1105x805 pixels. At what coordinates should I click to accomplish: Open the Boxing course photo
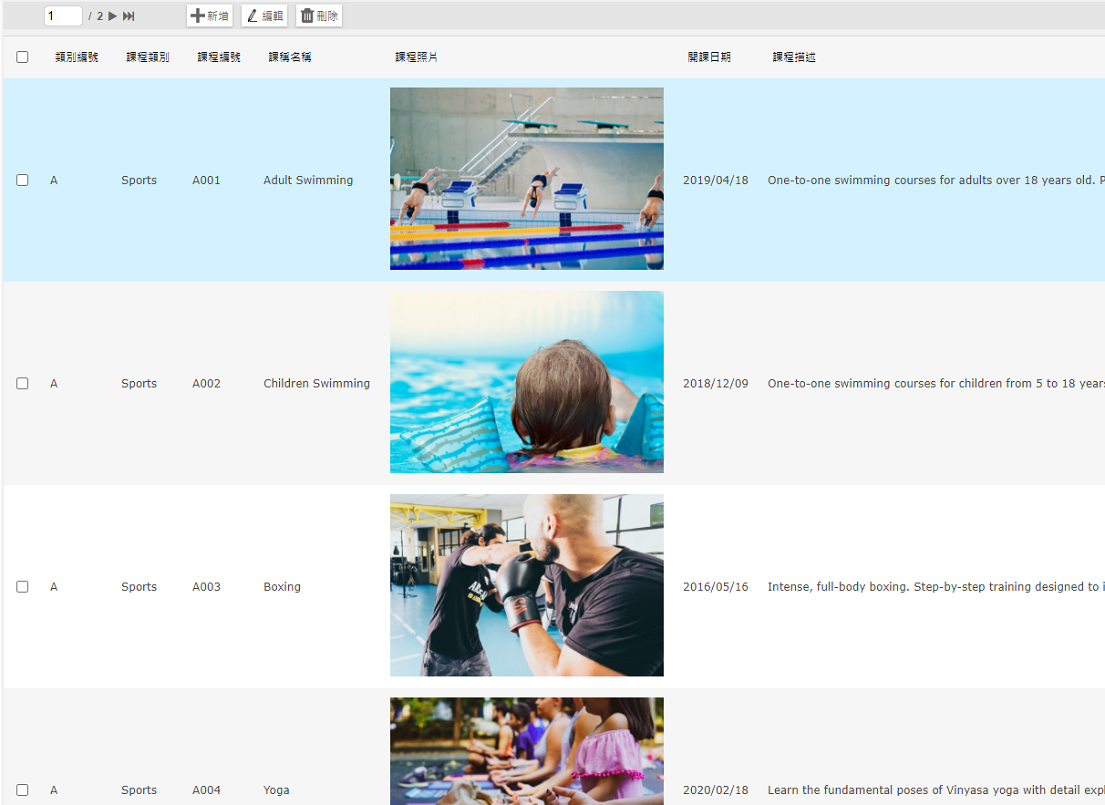526,585
